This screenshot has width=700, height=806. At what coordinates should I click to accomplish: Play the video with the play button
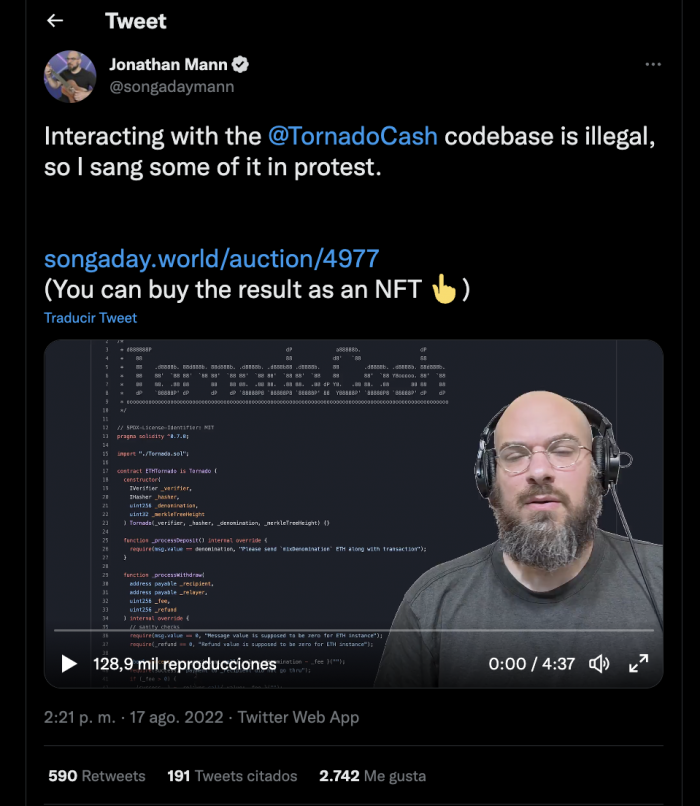pos(69,663)
